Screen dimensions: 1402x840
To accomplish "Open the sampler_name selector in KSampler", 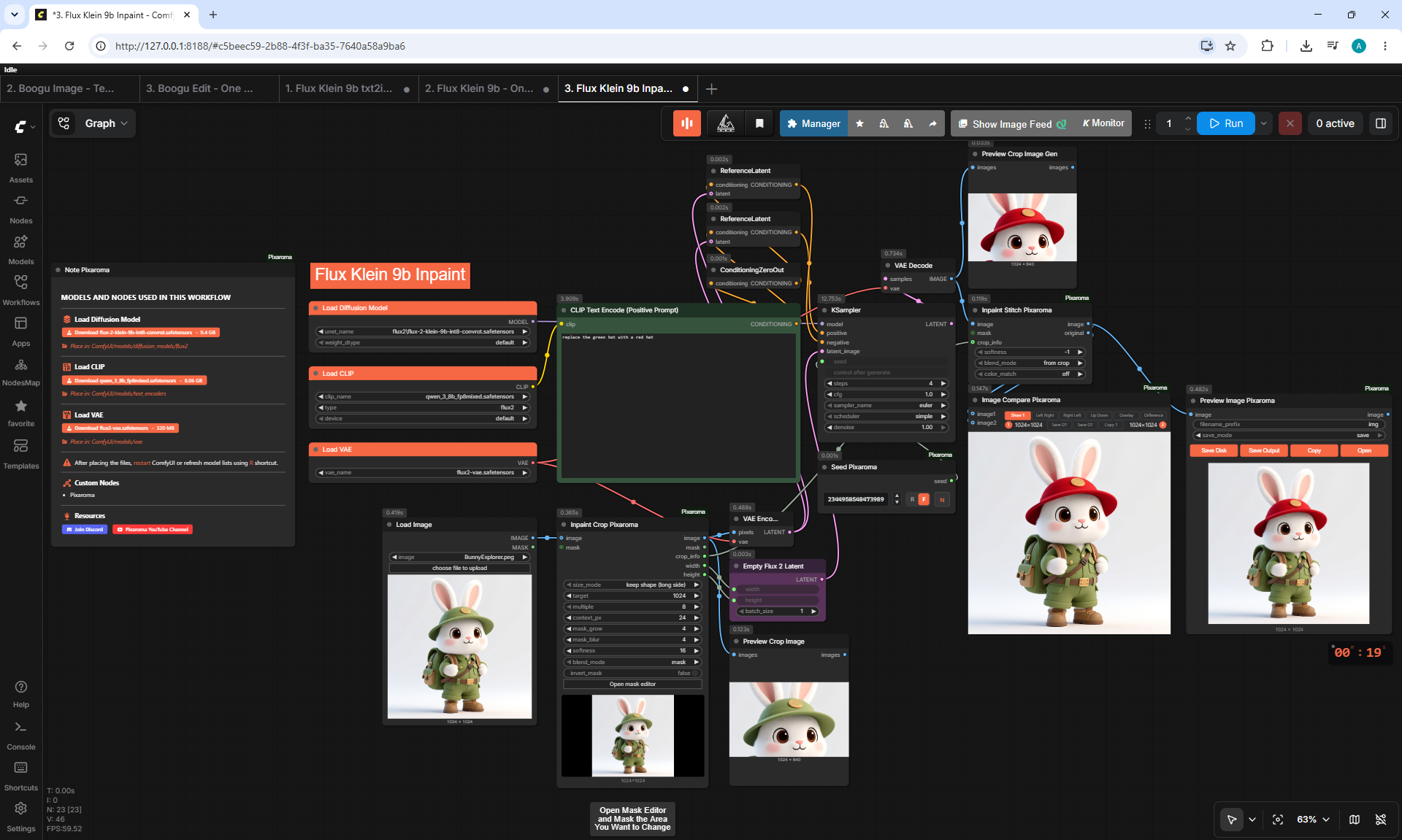I will (886, 405).
